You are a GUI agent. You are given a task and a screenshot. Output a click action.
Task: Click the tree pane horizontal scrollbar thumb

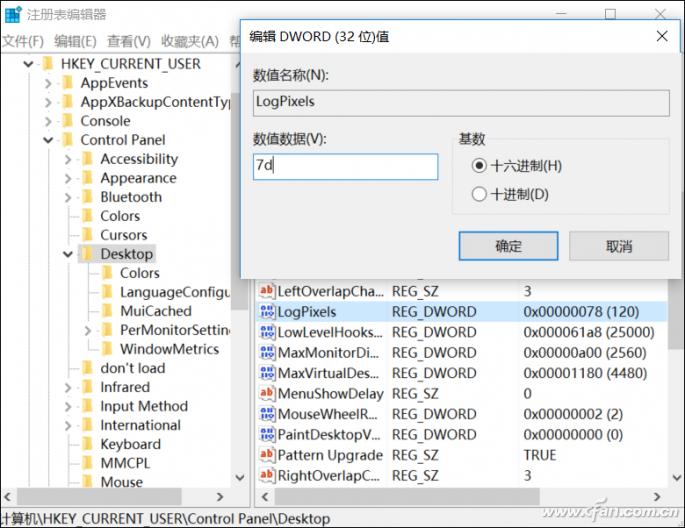(x=99, y=496)
